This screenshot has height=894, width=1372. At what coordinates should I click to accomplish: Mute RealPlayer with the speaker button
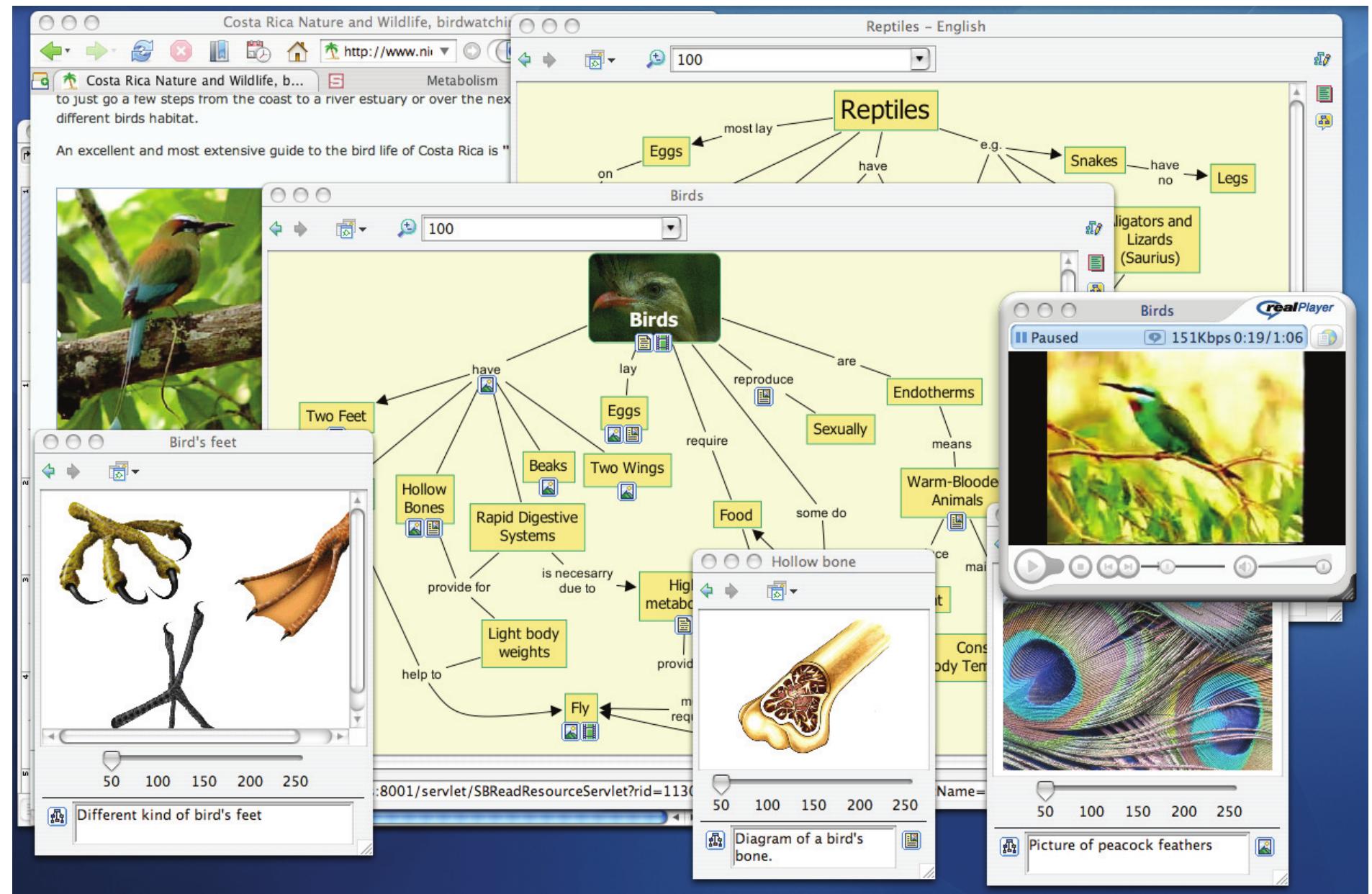tap(1244, 567)
